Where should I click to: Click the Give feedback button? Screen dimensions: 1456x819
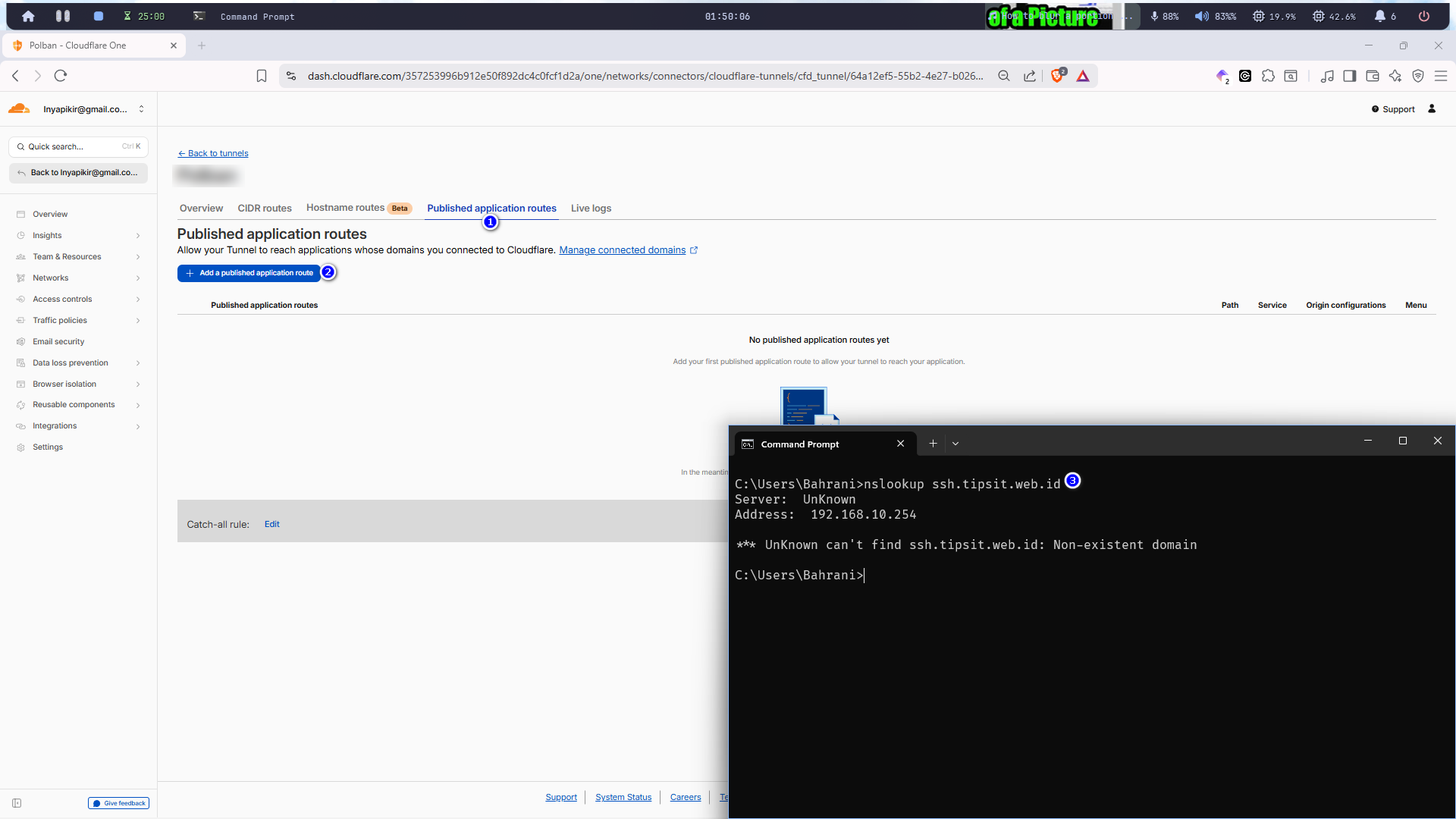tap(118, 803)
